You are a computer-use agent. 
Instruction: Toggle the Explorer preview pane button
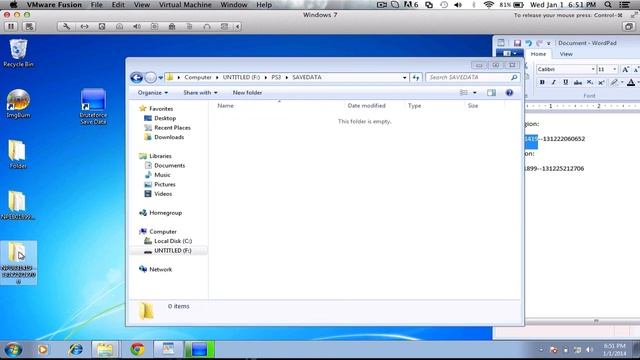point(491,93)
